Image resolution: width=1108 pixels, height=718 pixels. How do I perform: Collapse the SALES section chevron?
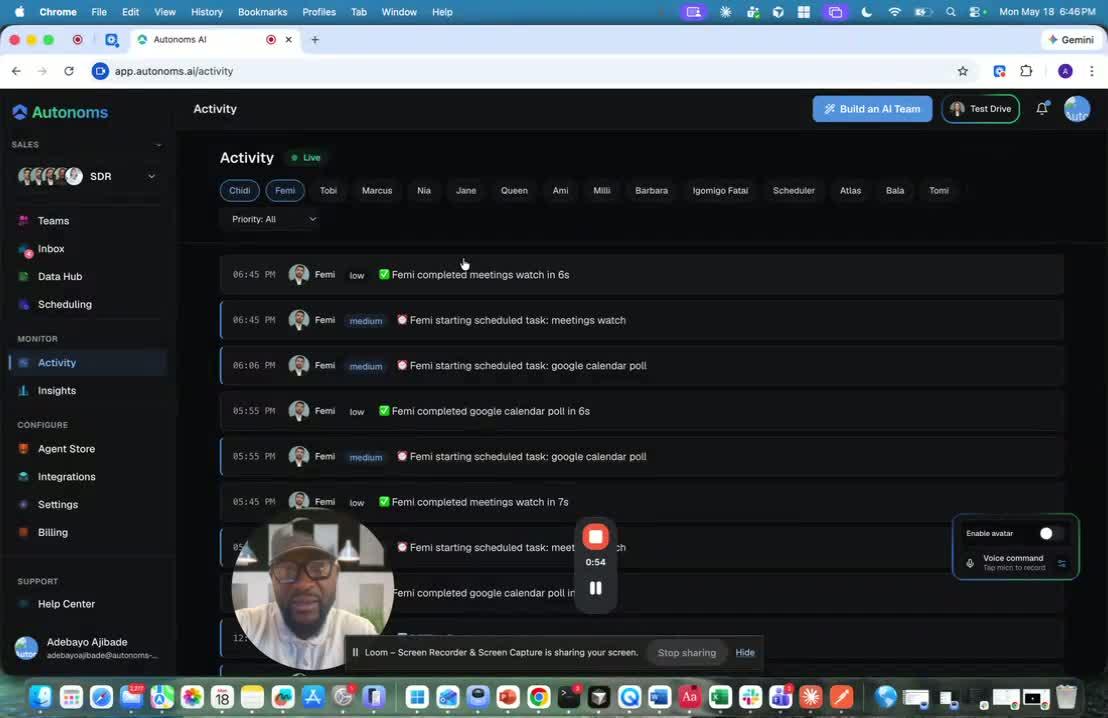point(158,145)
